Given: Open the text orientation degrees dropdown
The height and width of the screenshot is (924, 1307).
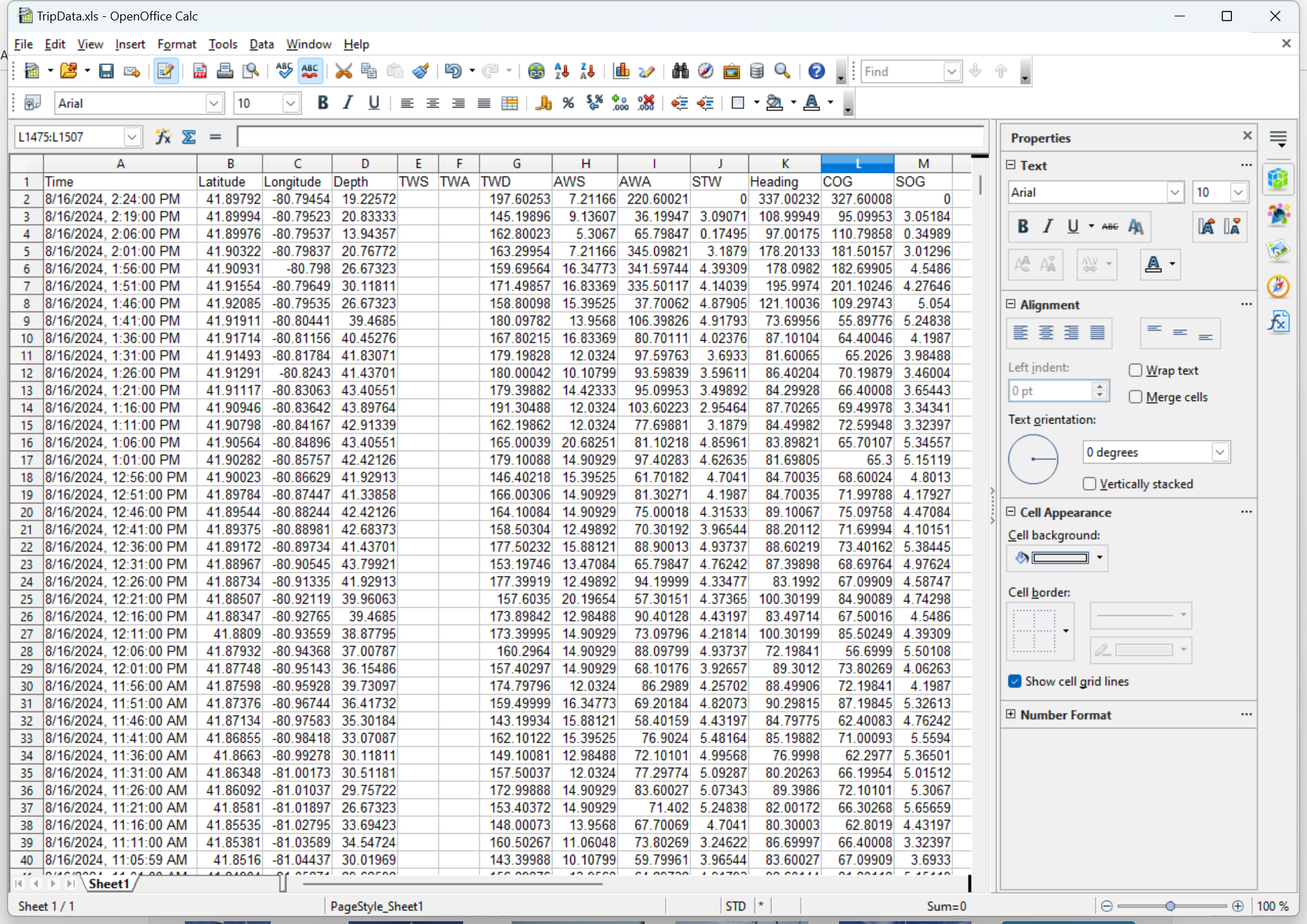Looking at the screenshot, I should [x=1220, y=452].
